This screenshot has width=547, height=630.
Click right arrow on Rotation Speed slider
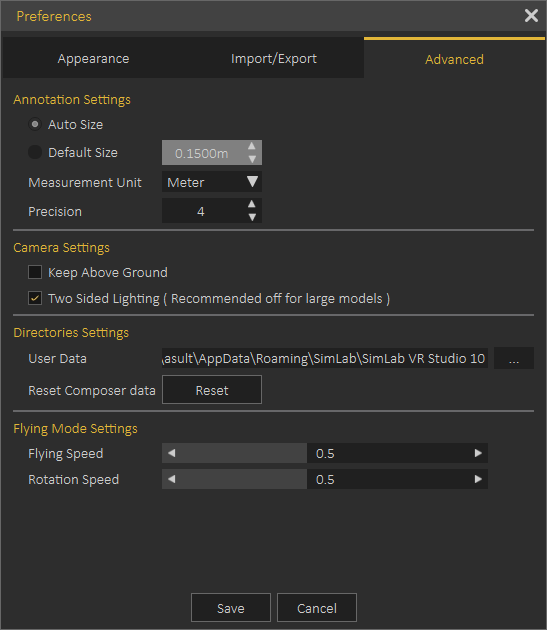coord(478,479)
